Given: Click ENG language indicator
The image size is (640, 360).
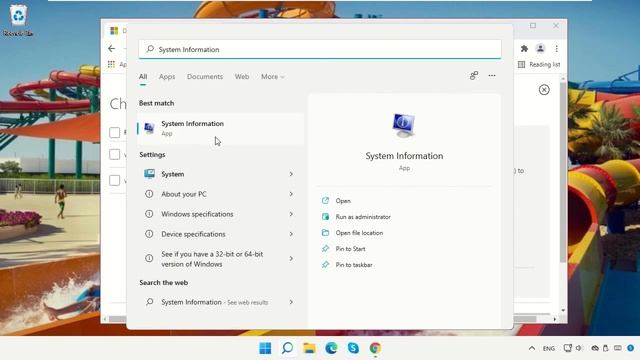Looking at the screenshot, I should [549, 349].
